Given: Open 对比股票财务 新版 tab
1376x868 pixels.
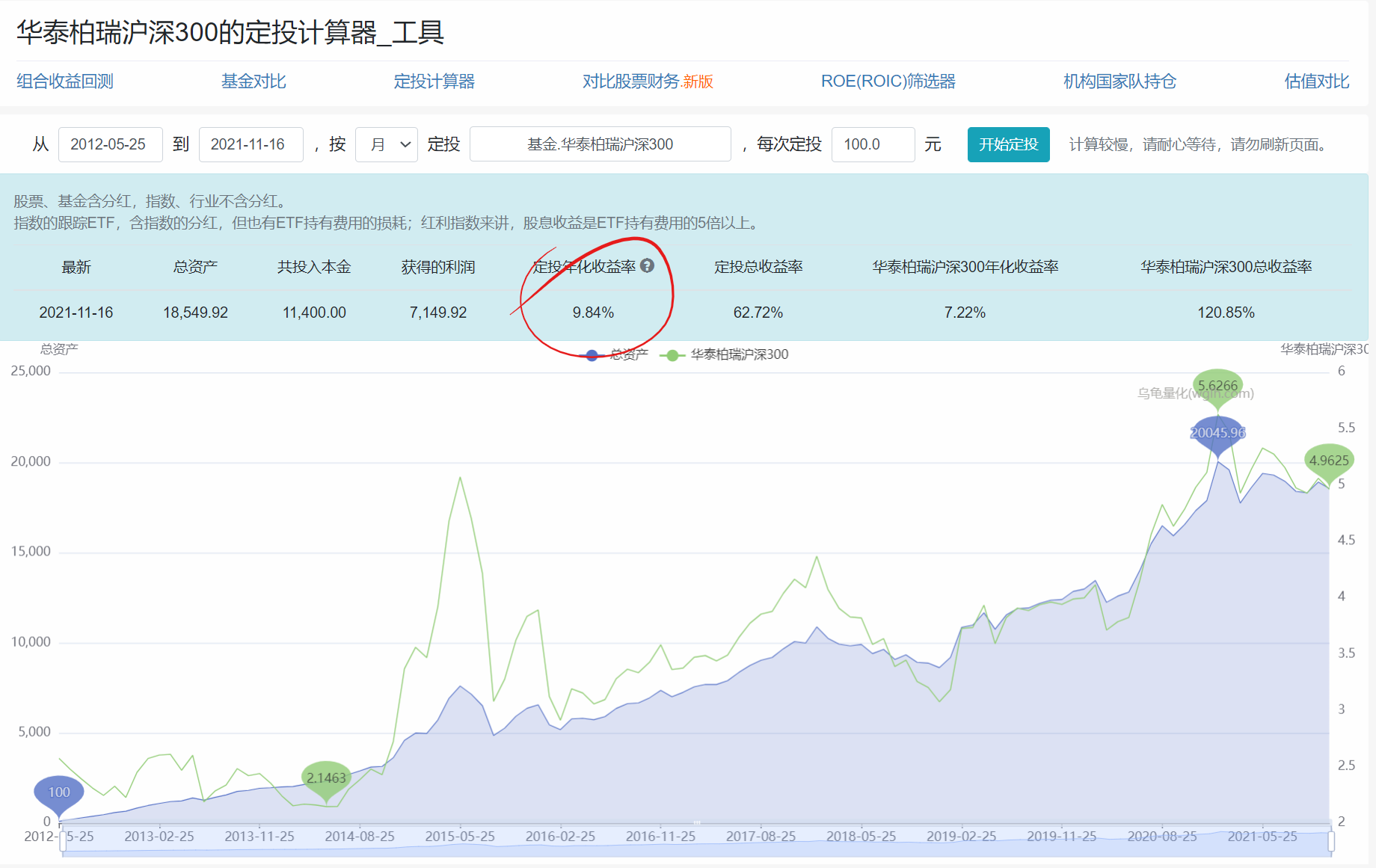Looking at the screenshot, I should pos(648,81).
